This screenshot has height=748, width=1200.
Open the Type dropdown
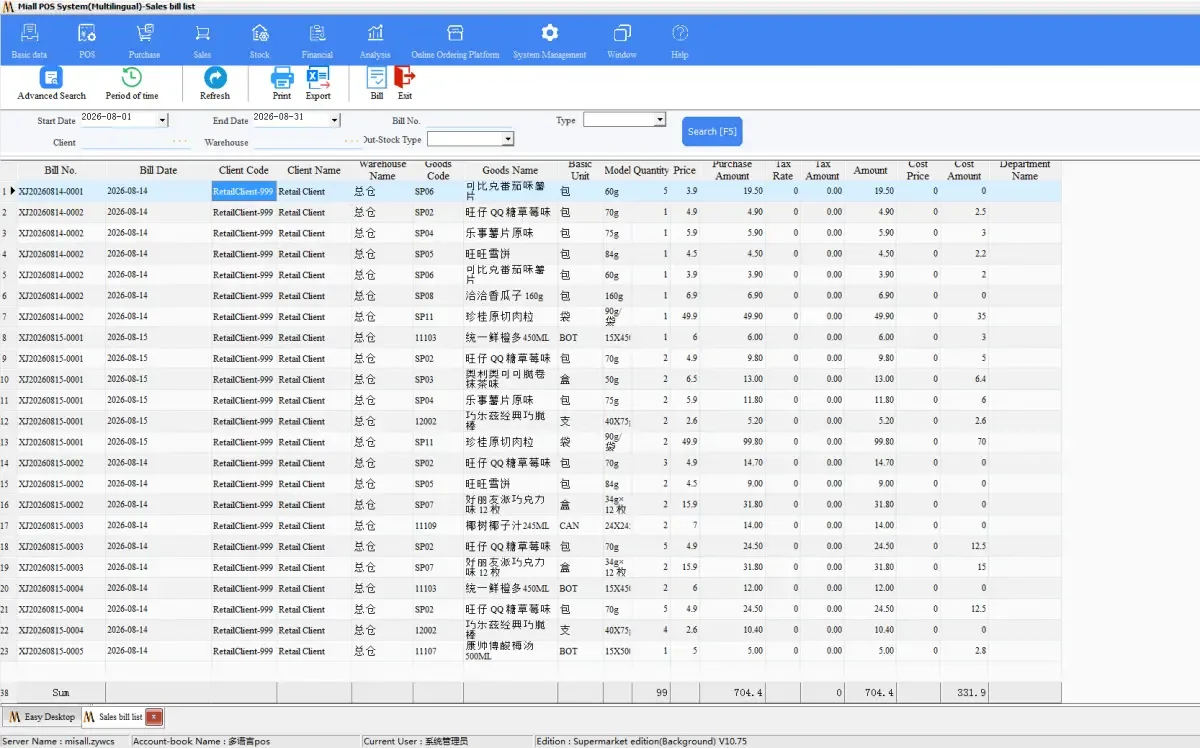pyautogui.click(x=660, y=120)
